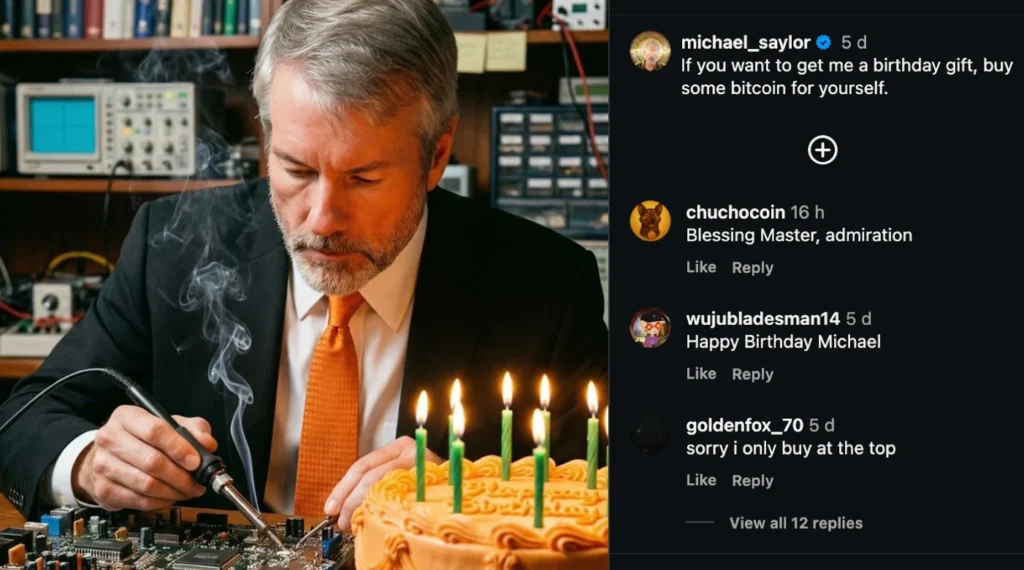Reply to wujubladesman14's comment
The height and width of the screenshot is (570, 1024).
[x=752, y=374]
